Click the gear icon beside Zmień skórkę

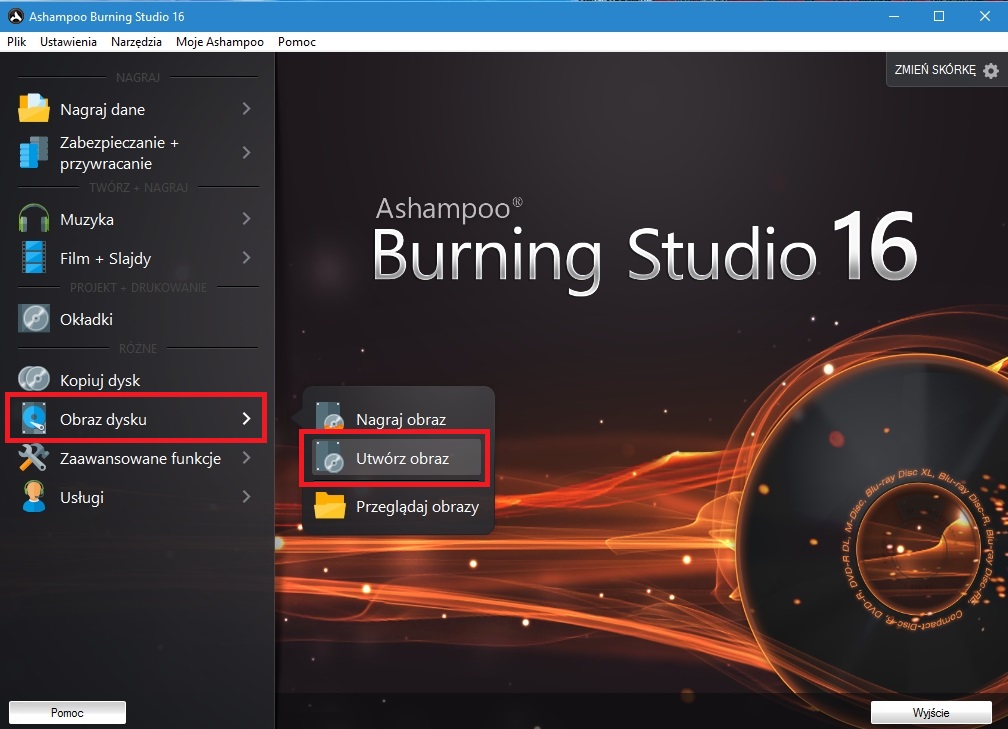click(991, 70)
